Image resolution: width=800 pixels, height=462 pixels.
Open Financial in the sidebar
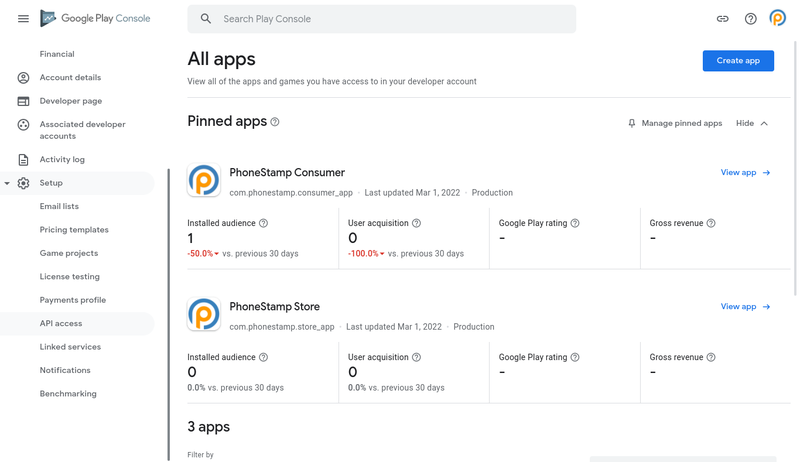point(57,54)
